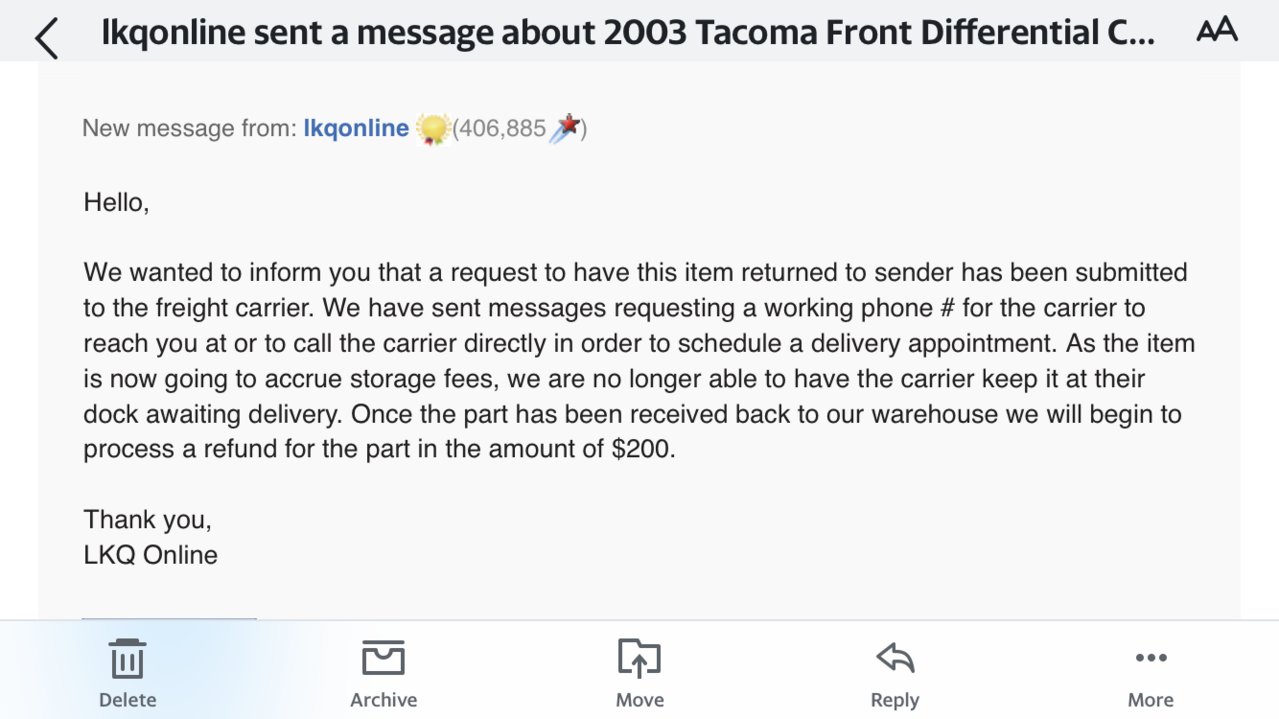Click the yellow top-rated seller badge

point(432,129)
